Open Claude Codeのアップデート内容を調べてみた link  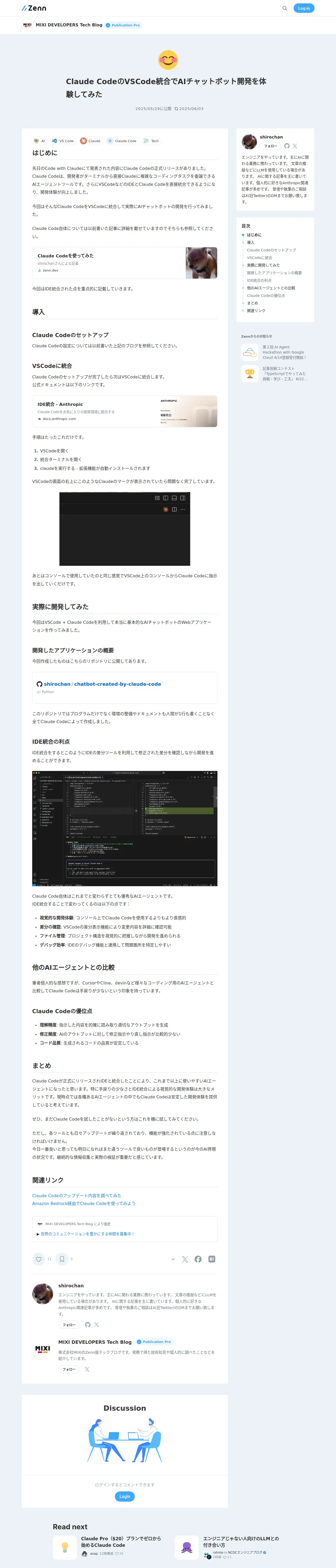point(77,1196)
